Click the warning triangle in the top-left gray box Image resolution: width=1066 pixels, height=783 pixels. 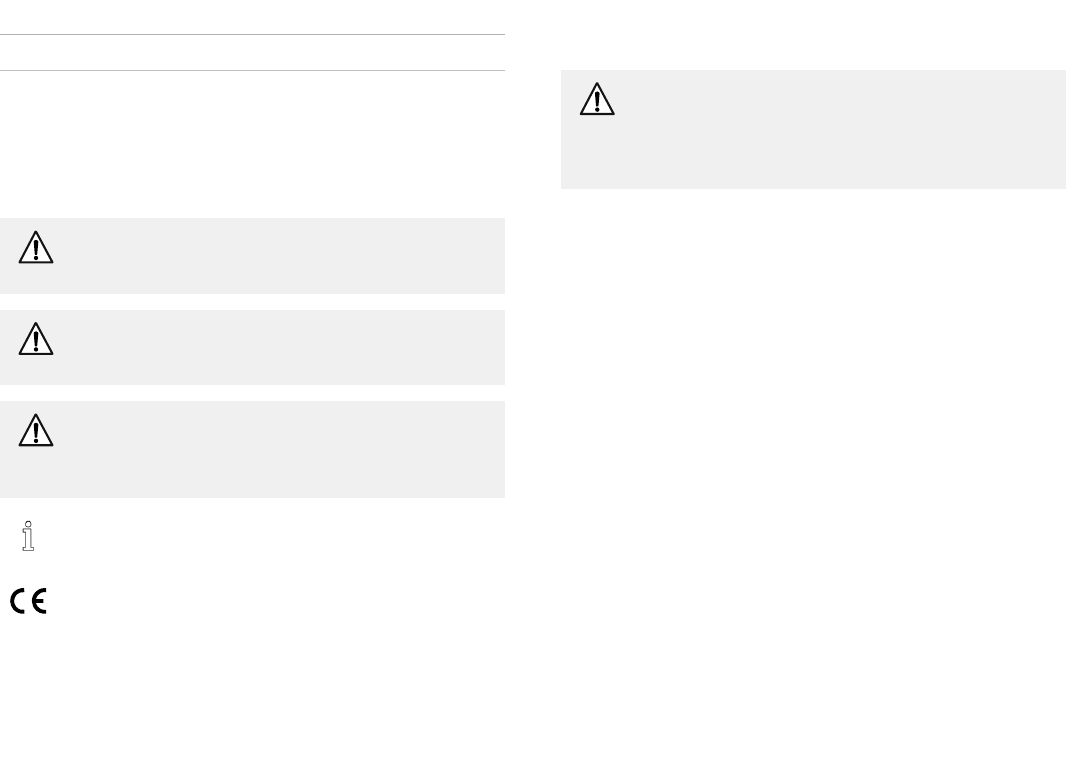(36, 248)
